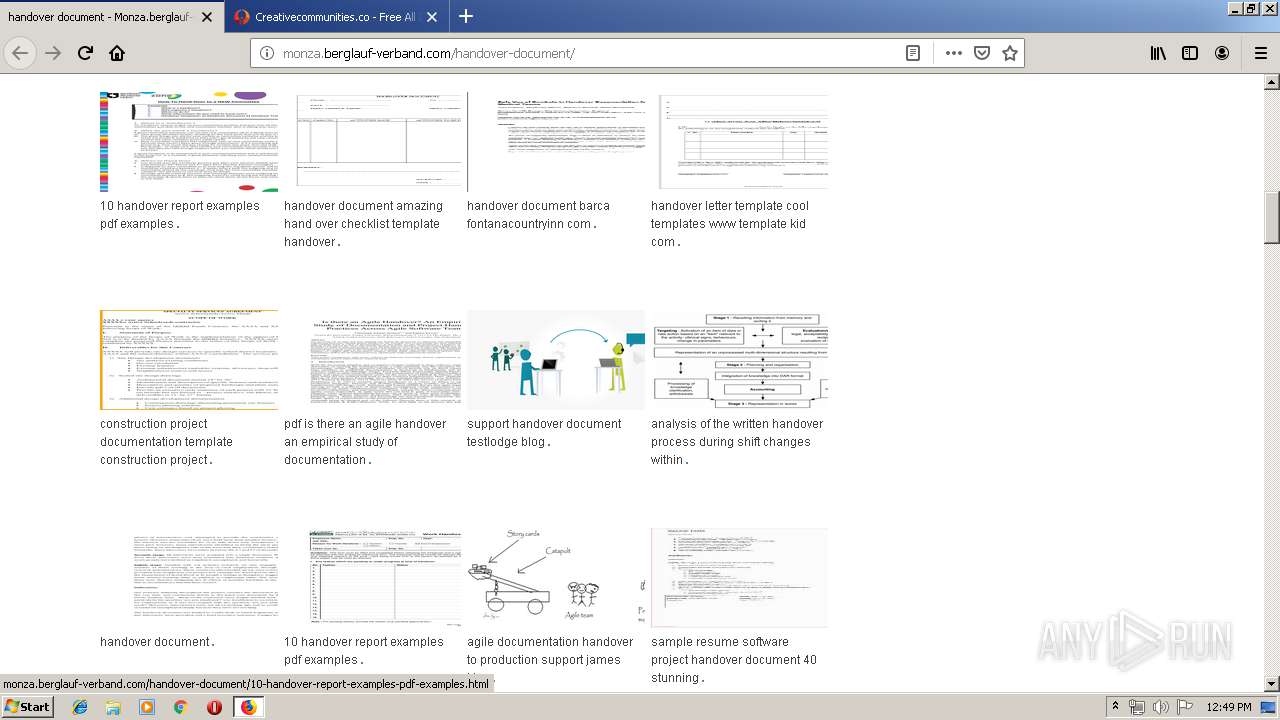Switch to Creativecommunities.co - Free All tab
Image resolution: width=1280 pixels, height=720 pixels.
tap(337, 17)
